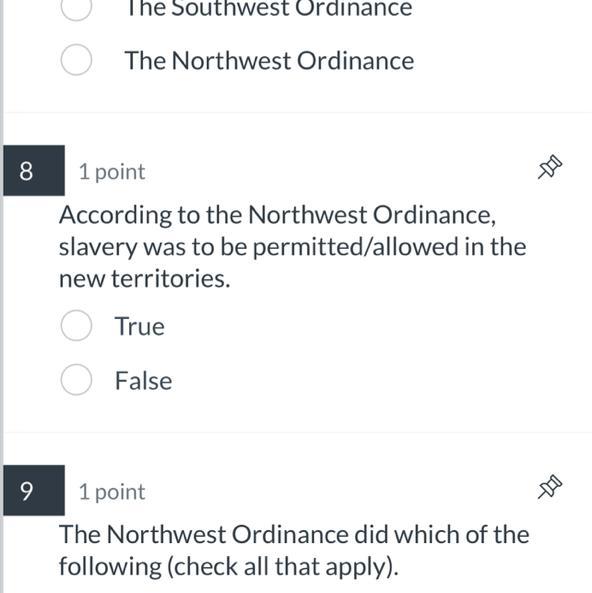Click 'The Northwest Ordinance' answer label
592x593 pixels.
click(269, 61)
